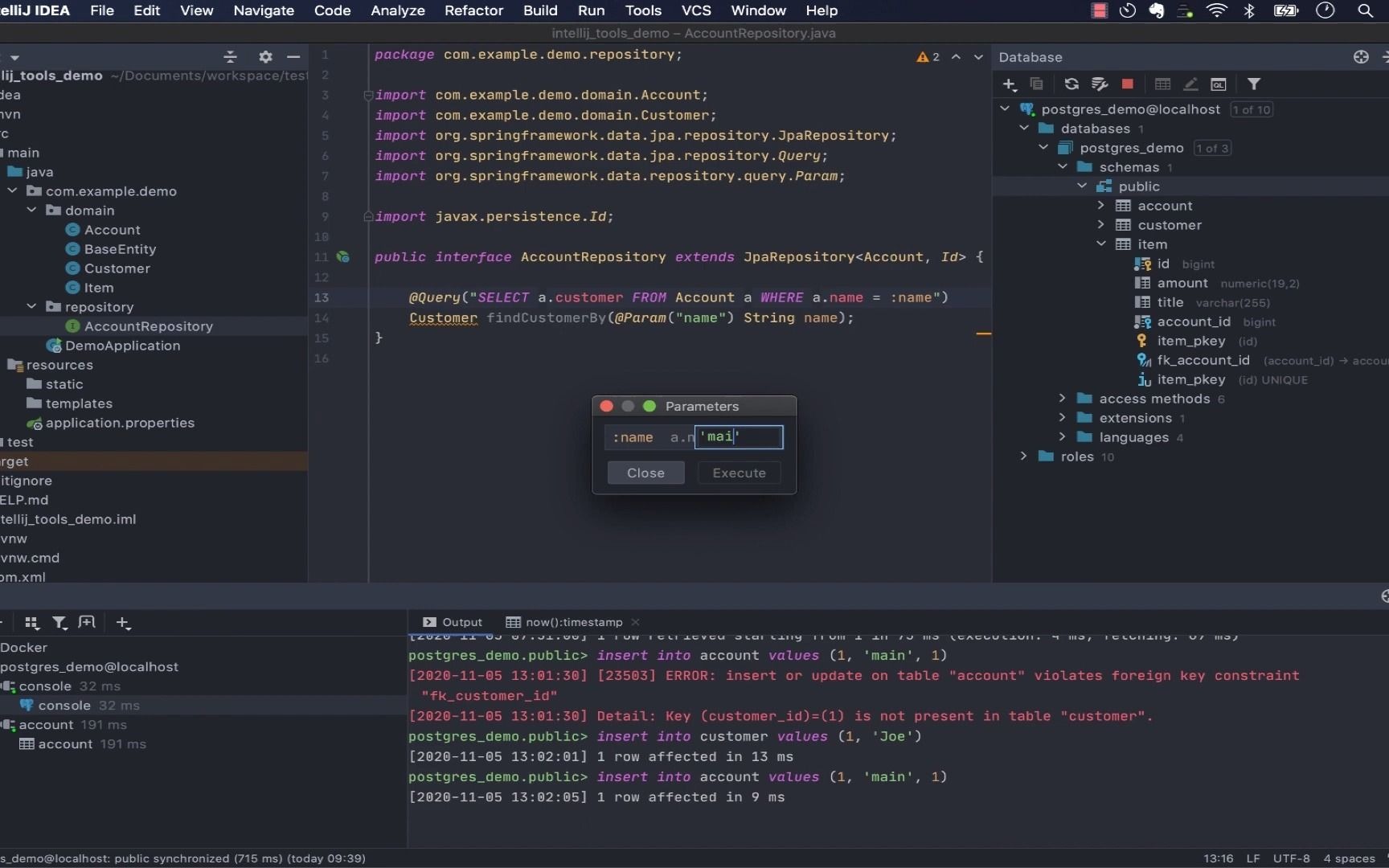
Task: Expand the customer table node
Action: pyautogui.click(x=1101, y=224)
